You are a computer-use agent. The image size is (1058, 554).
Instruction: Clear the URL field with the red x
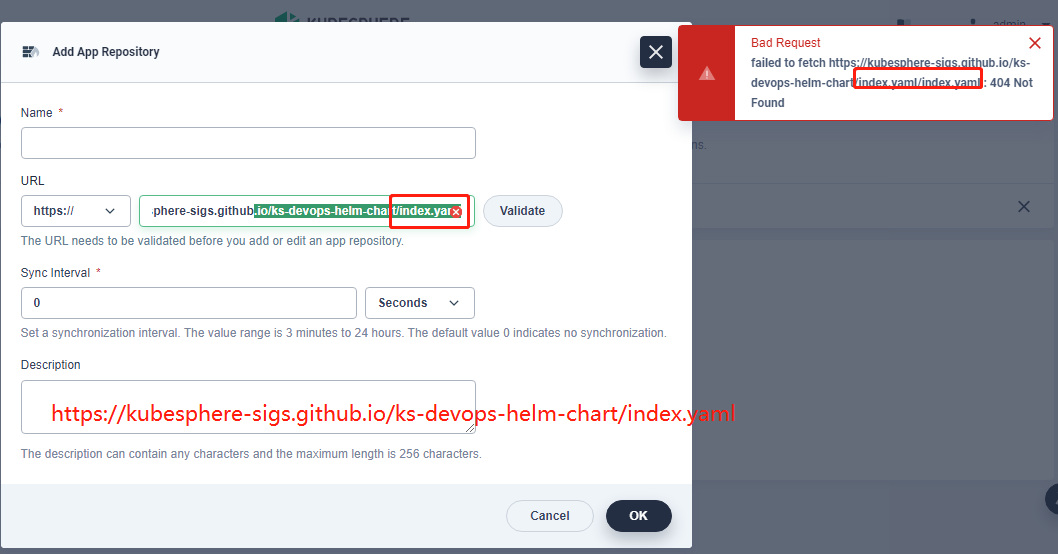coord(456,212)
